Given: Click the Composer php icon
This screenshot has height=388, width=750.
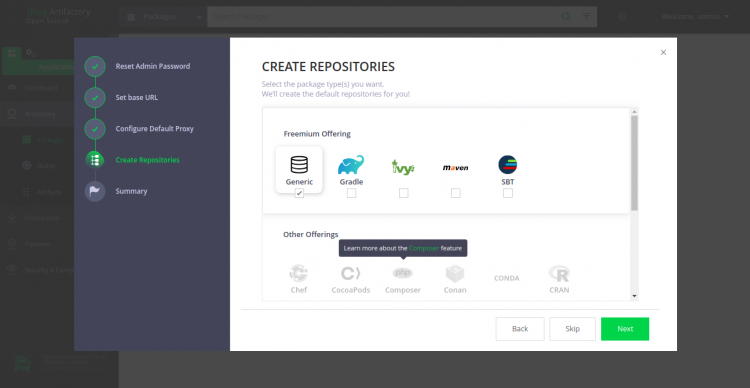Looking at the screenshot, I should coord(403,273).
